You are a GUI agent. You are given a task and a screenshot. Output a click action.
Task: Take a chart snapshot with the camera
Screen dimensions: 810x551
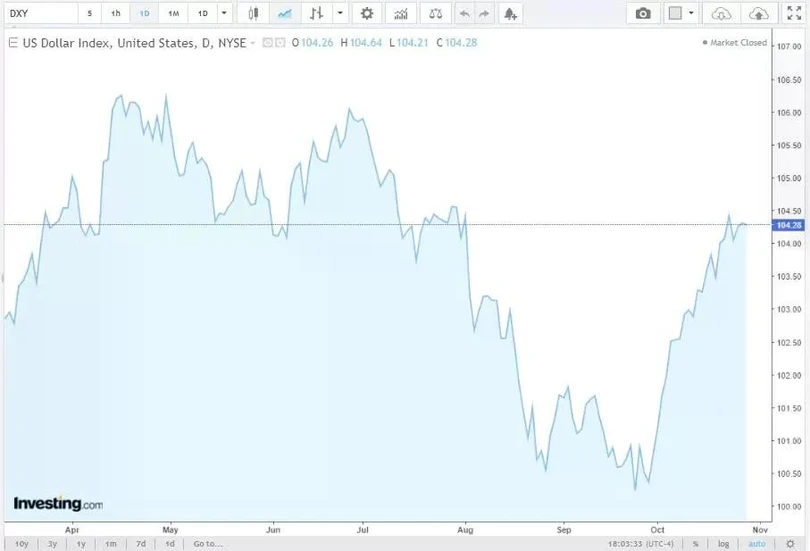coord(643,13)
